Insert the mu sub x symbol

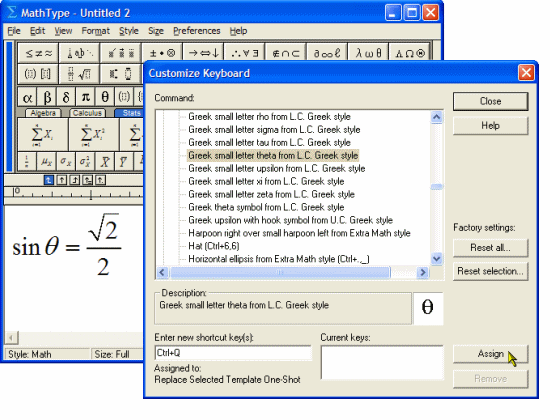click(x=46, y=162)
